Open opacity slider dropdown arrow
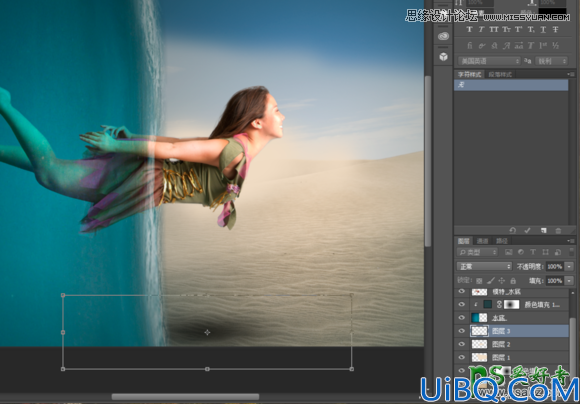Viewport: 580px width, 404px height. [x=569, y=266]
